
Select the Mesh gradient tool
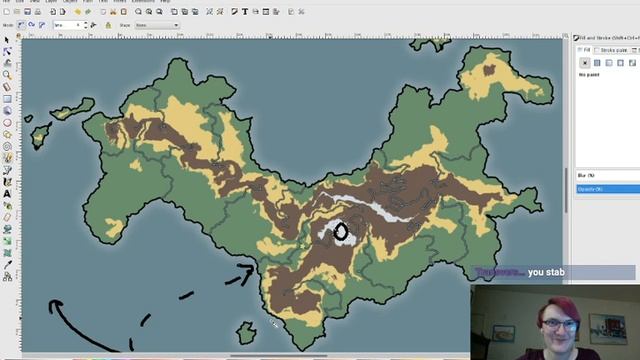(x=7, y=253)
